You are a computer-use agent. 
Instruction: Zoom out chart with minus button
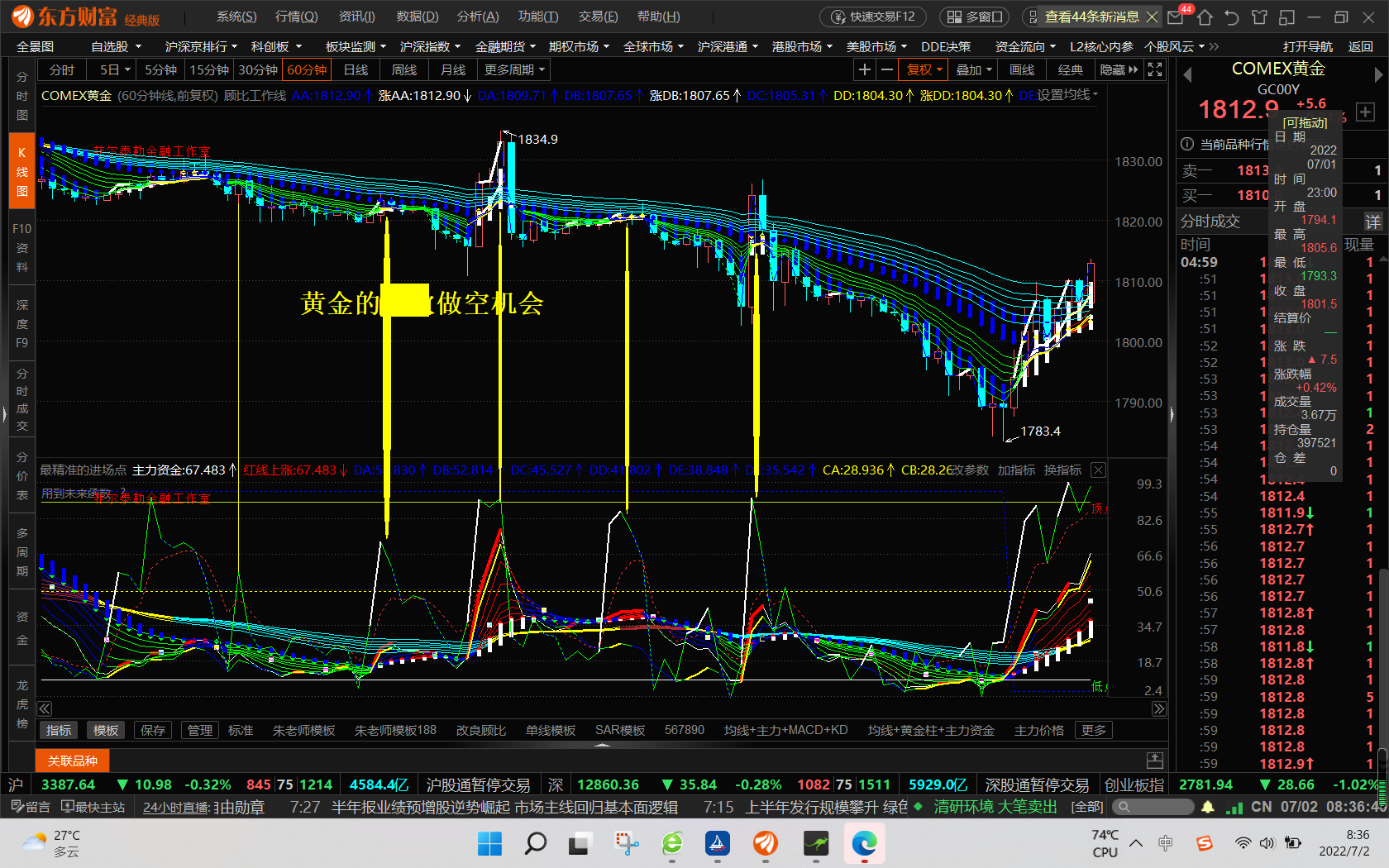click(x=887, y=70)
